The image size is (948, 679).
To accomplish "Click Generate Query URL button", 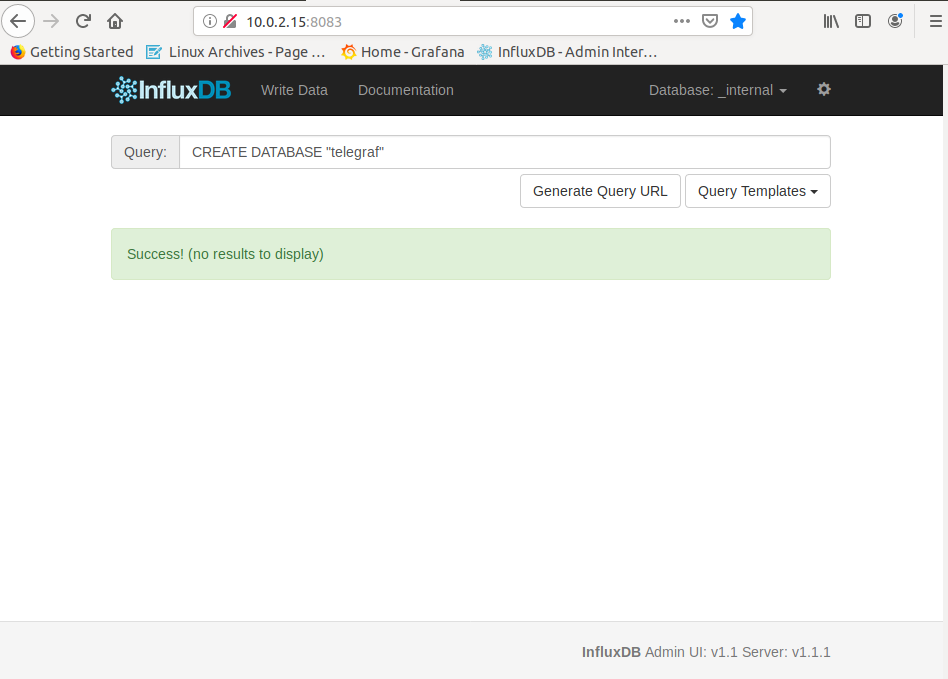I will (600, 191).
